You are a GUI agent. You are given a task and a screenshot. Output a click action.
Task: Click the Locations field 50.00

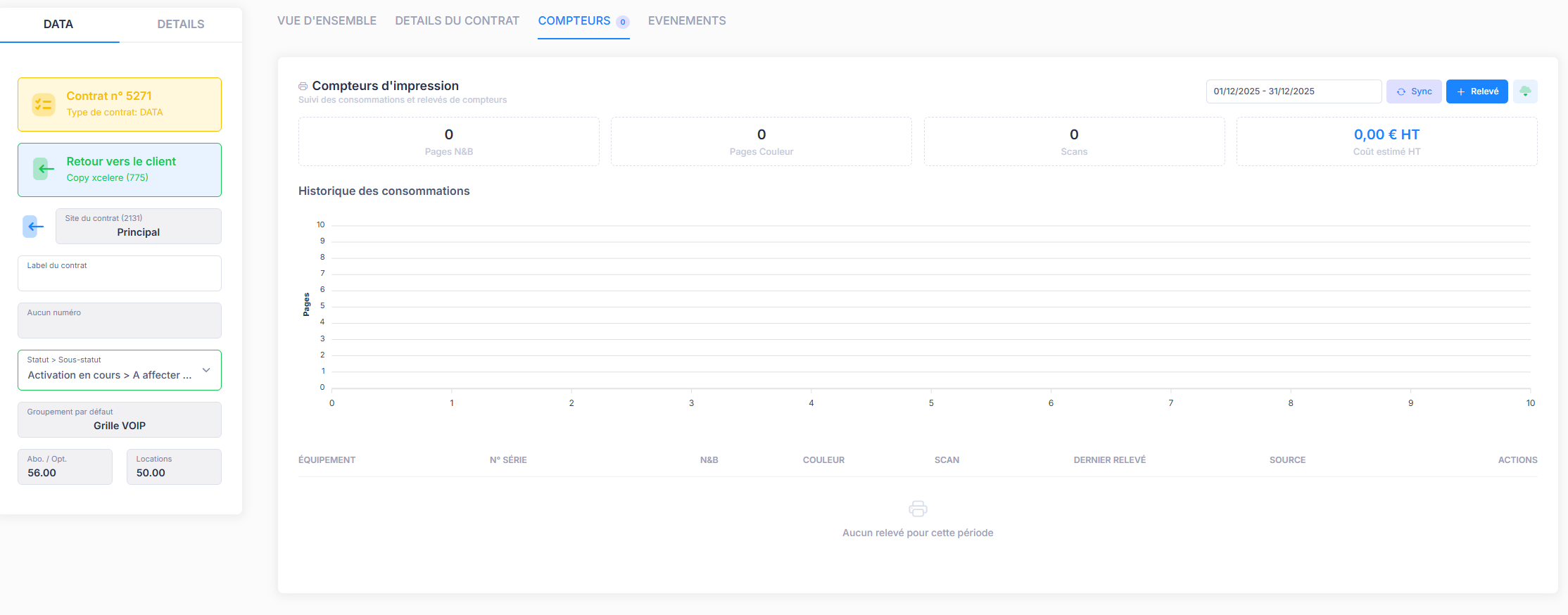coord(174,467)
